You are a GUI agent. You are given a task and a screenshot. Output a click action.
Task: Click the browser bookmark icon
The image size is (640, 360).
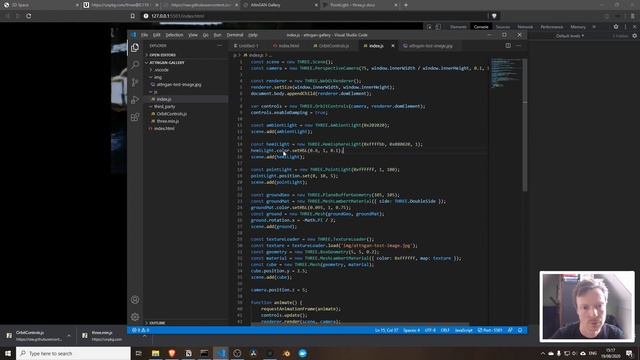click(133, 16)
